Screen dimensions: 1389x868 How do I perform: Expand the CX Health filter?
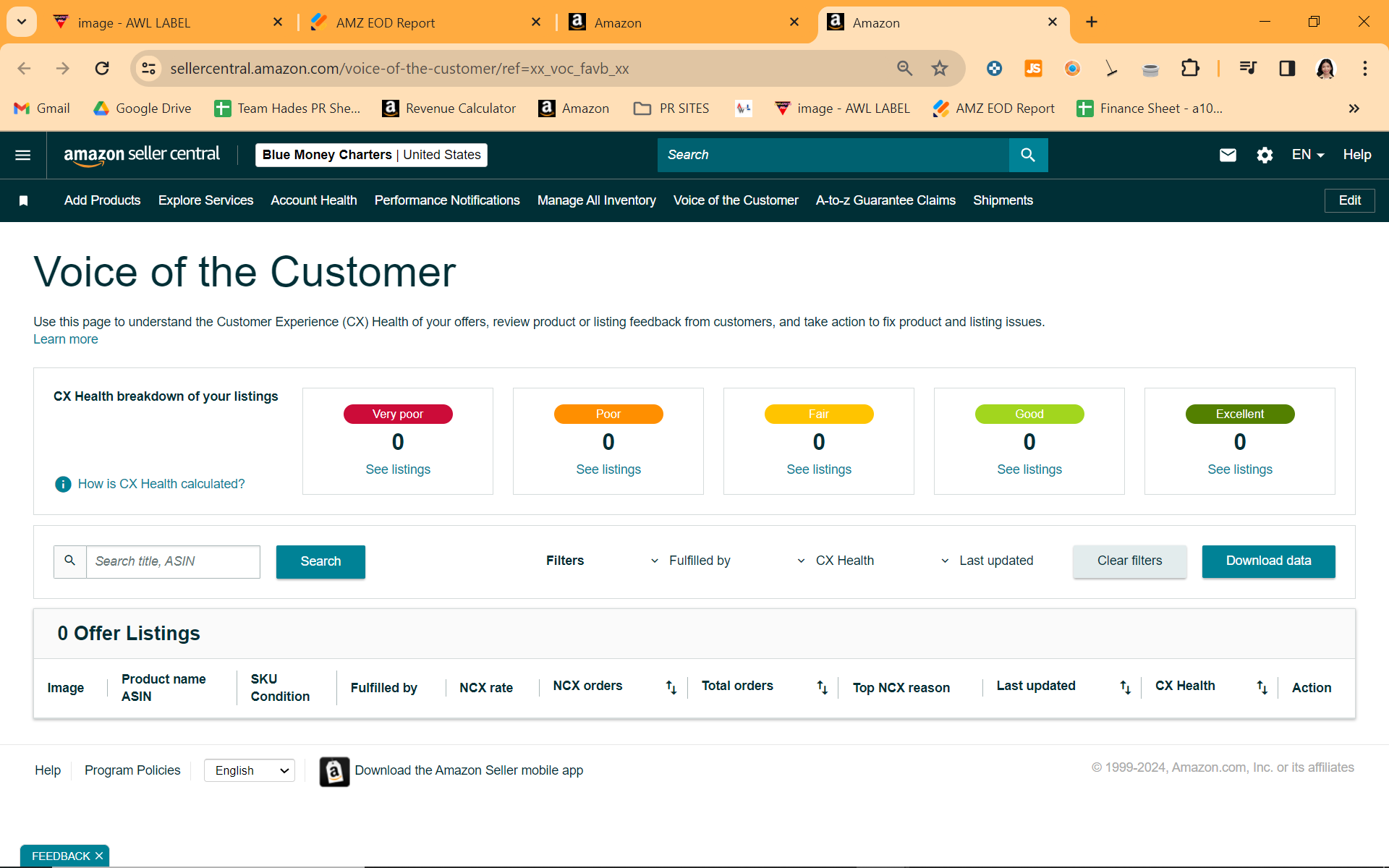coord(835,561)
